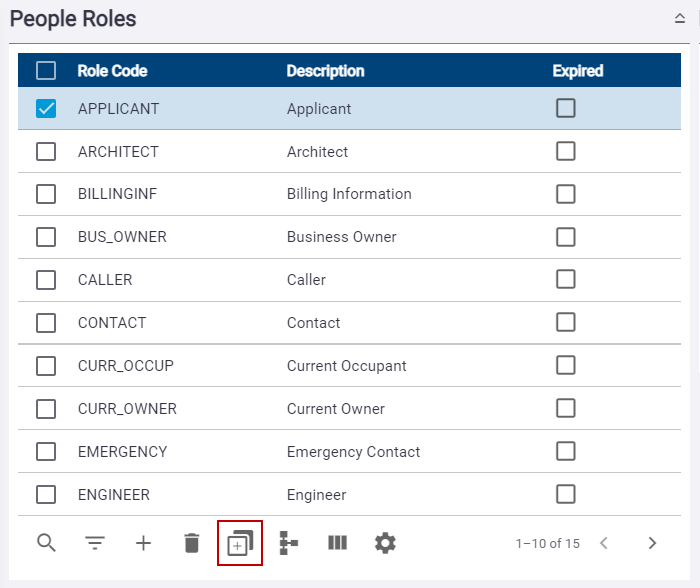Viewport: 700px width, 588px height.
Task: Open the hierarchy tree icon
Action: tap(288, 543)
